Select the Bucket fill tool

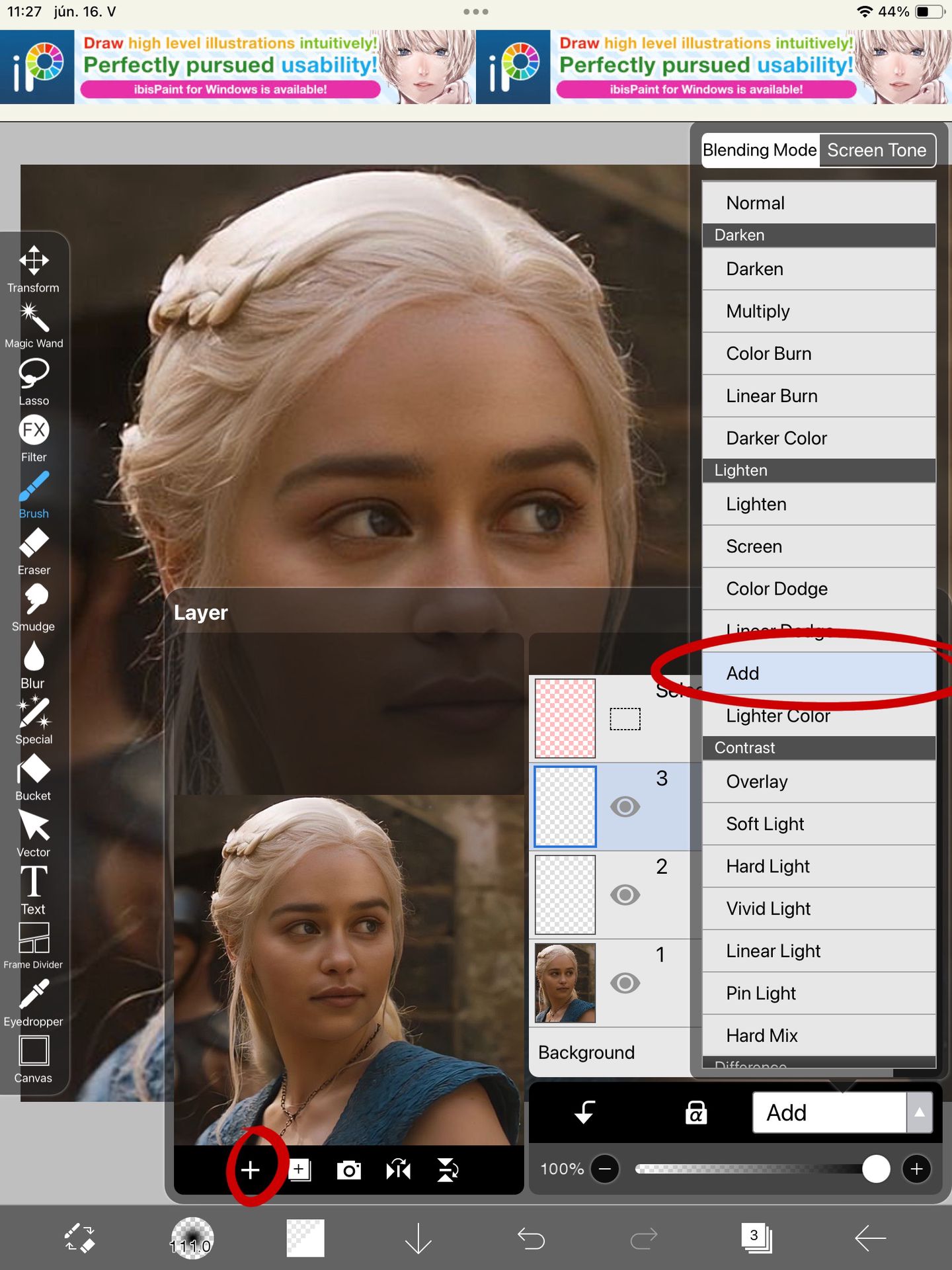(34, 778)
